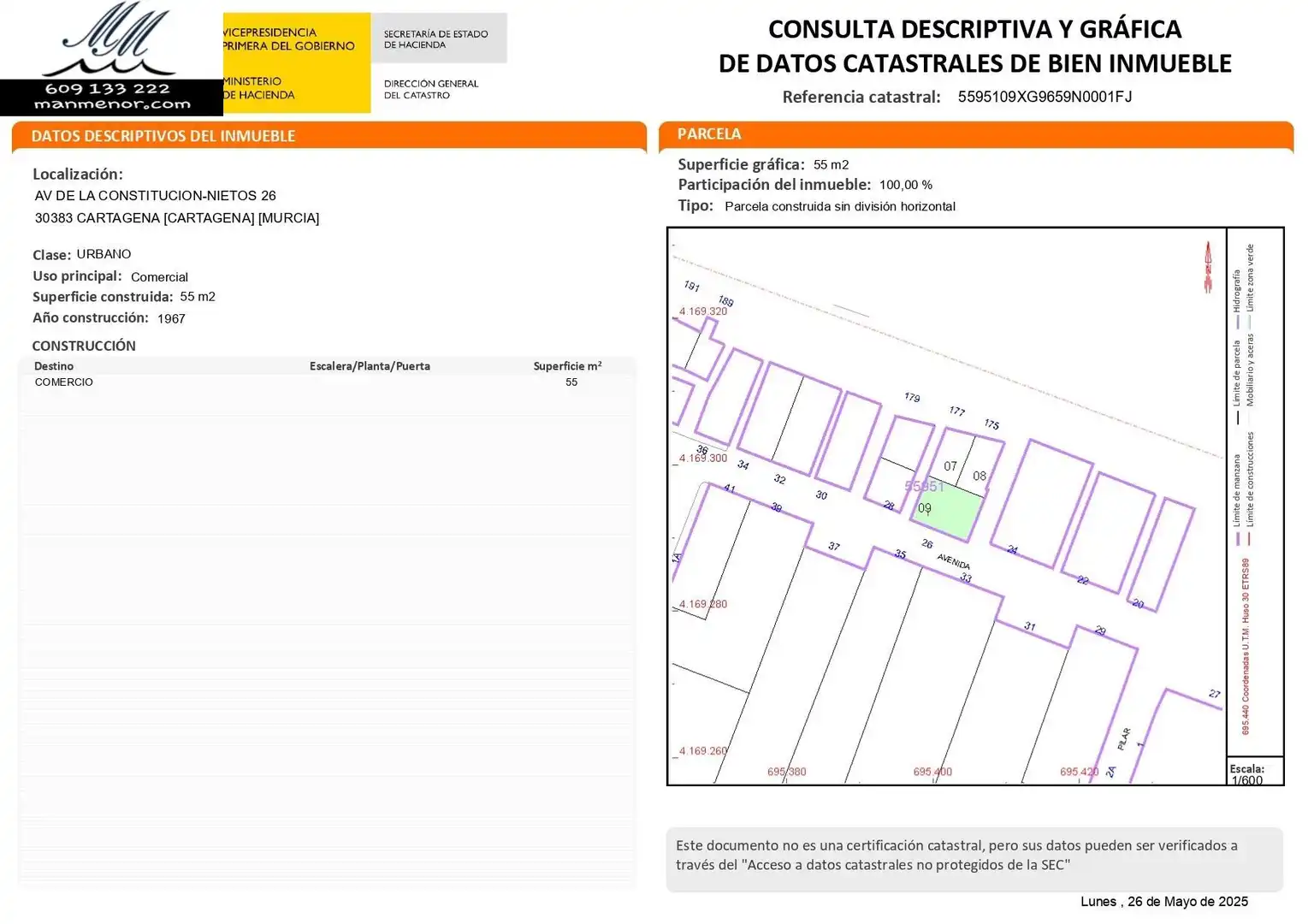
Task: Click the 'MINISTERIO DE HACIENDA' yellow logo text
Action: pyautogui.click(x=258, y=88)
